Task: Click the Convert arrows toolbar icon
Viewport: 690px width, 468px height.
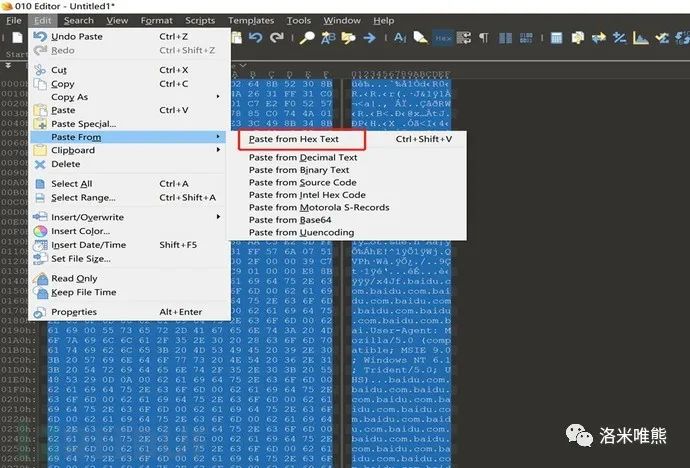Action: 598,38
